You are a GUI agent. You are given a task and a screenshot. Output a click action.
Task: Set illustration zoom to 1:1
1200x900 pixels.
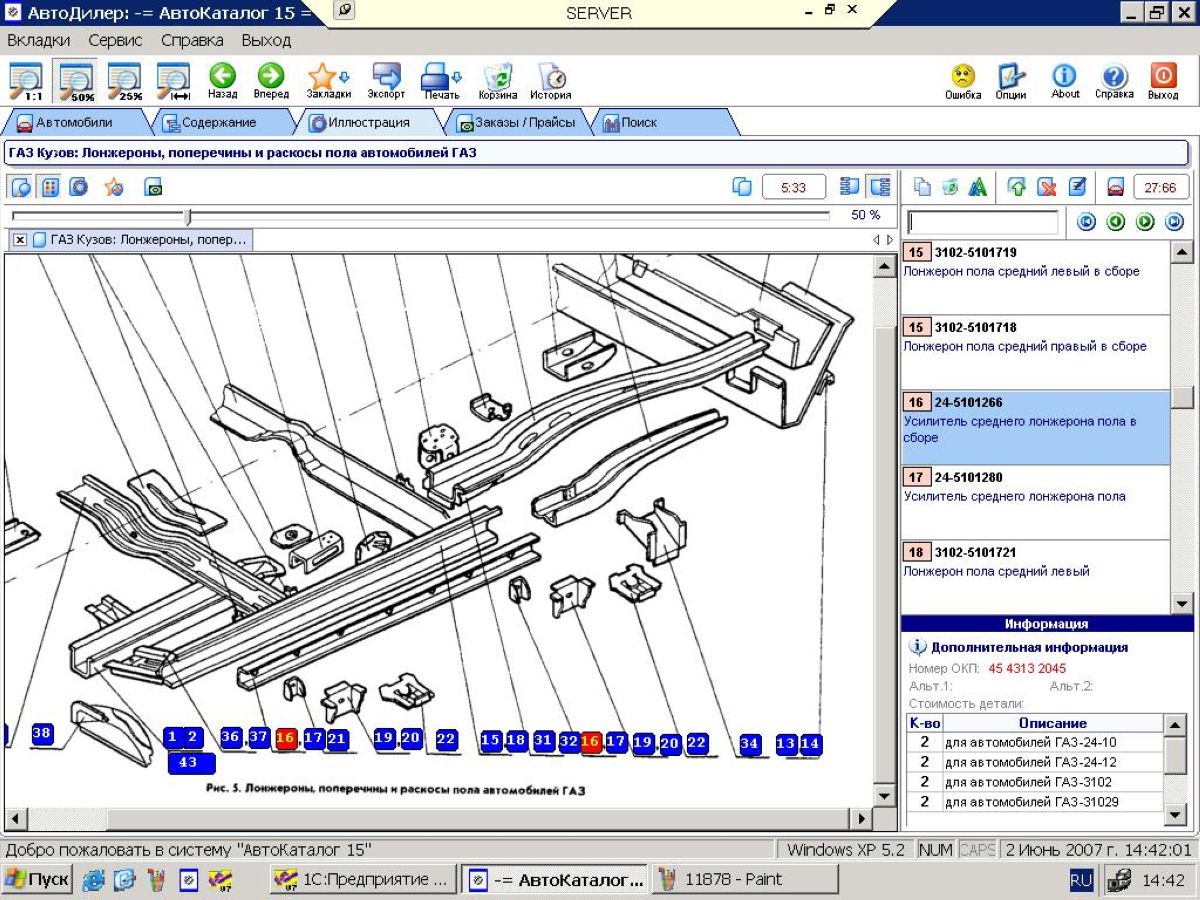click(x=26, y=81)
